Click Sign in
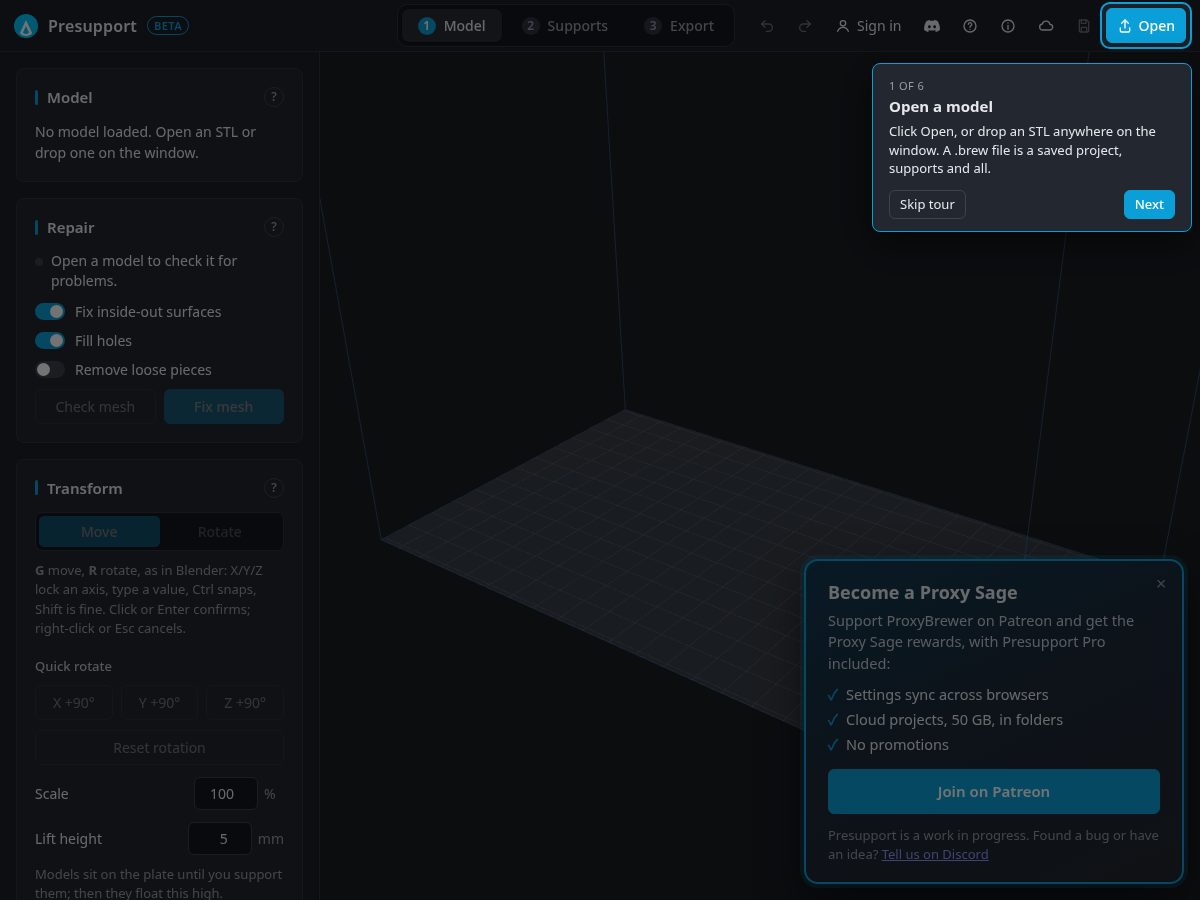The image size is (1200, 900). [x=869, y=26]
